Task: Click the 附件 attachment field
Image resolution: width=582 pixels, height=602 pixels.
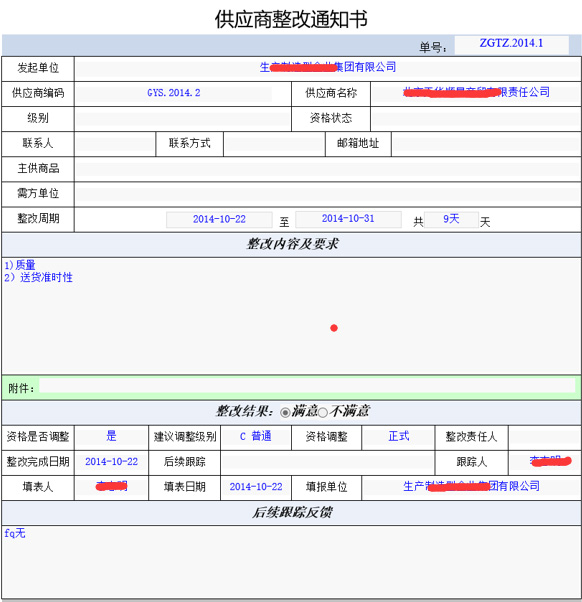Action: click(x=307, y=386)
